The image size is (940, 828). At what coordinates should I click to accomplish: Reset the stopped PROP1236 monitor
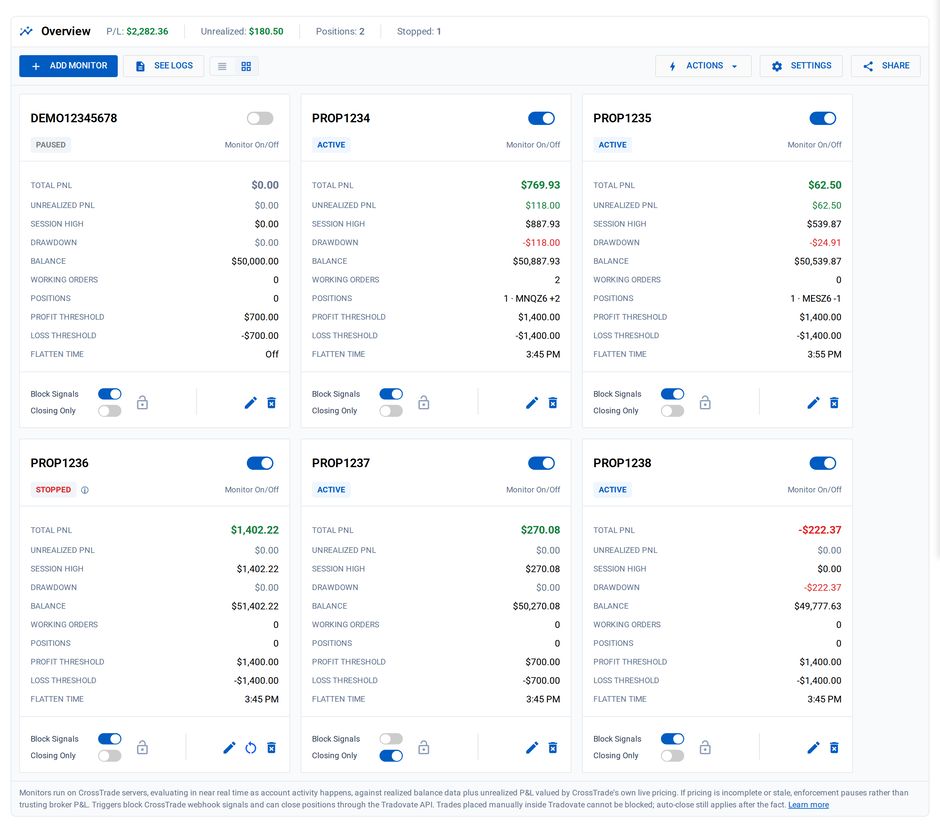(x=251, y=748)
